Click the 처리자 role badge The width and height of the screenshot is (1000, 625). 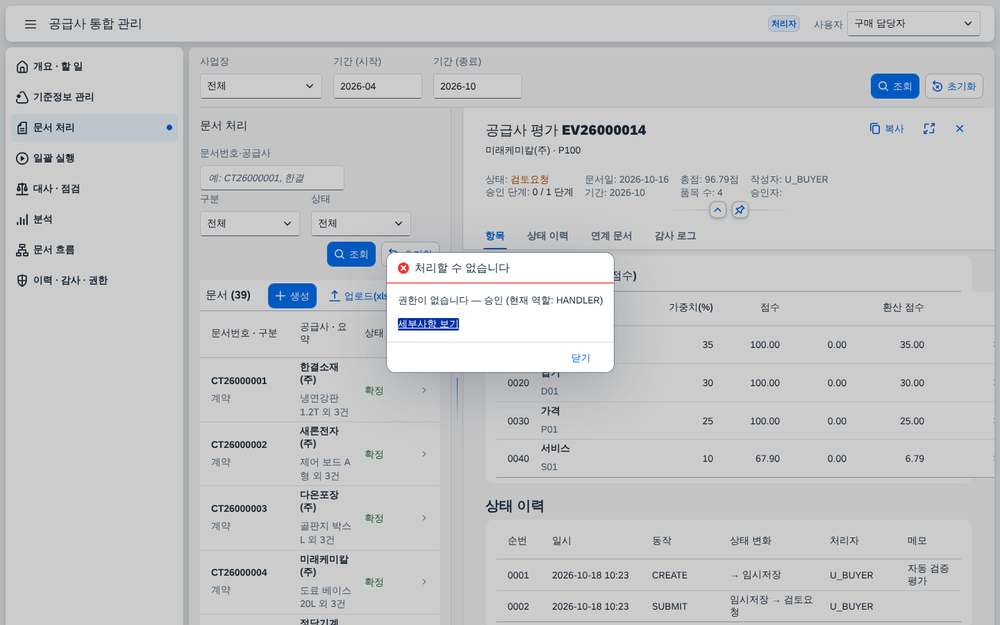(783, 24)
